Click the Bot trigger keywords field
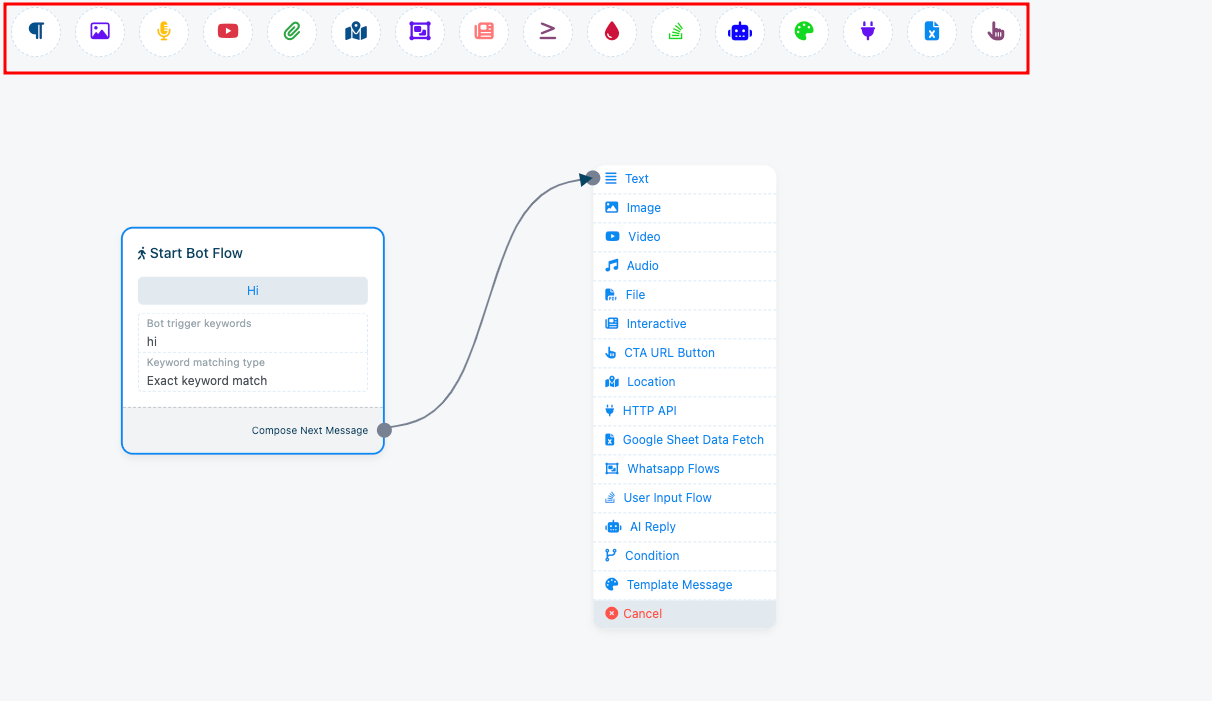Image resolution: width=1212 pixels, height=701 pixels. click(x=253, y=341)
